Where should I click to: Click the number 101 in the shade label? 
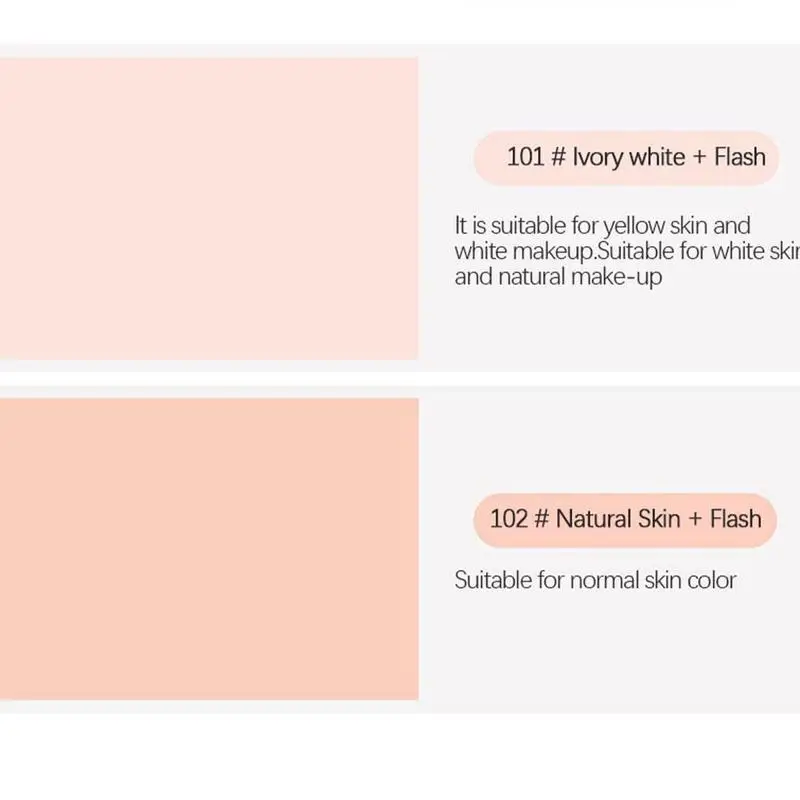click(x=525, y=157)
